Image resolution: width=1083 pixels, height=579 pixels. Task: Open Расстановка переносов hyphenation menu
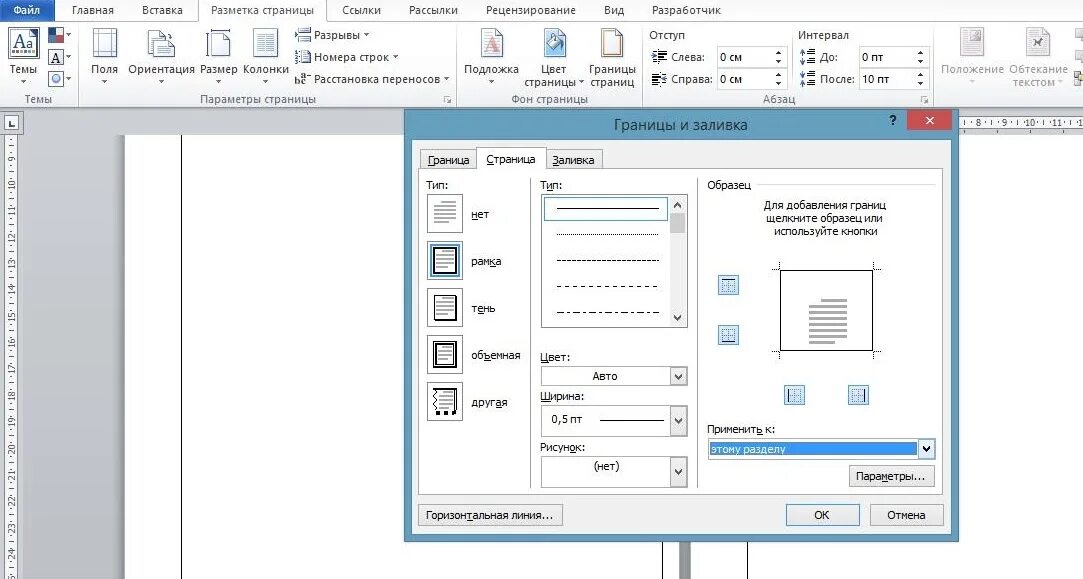pyautogui.click(x=372, y=79)
